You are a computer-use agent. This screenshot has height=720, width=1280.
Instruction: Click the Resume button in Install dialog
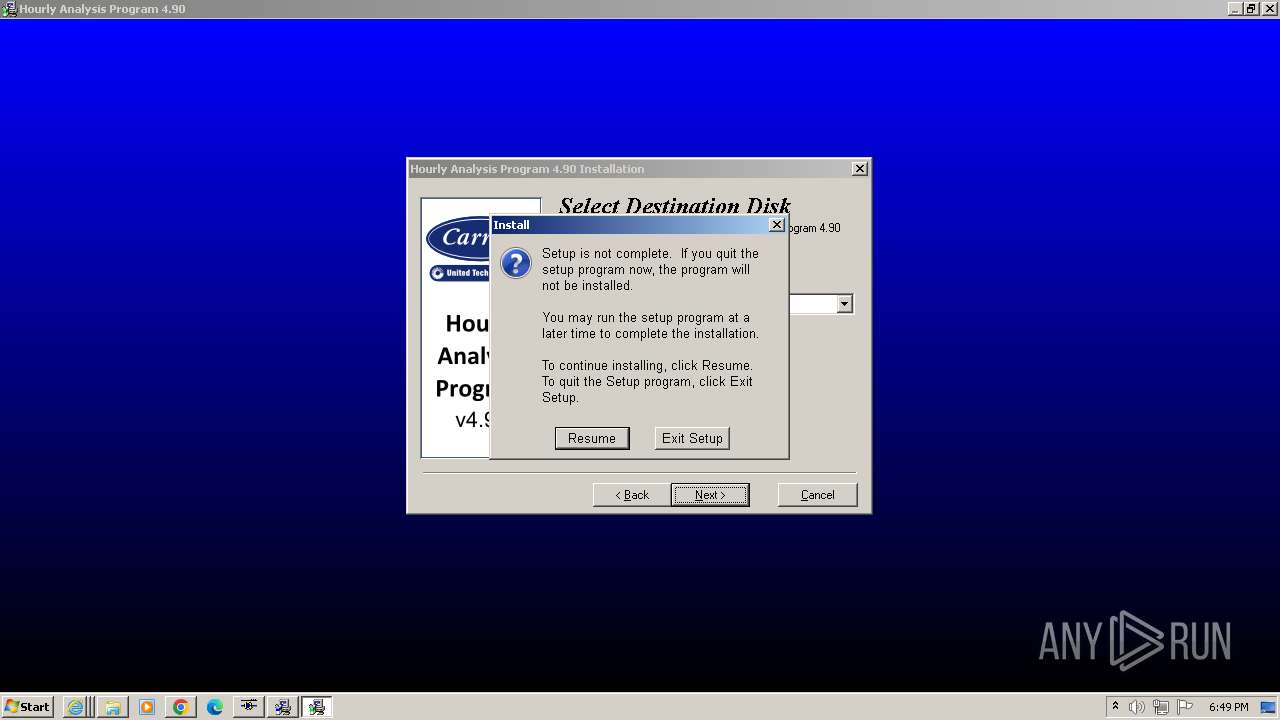coord(592,438)
